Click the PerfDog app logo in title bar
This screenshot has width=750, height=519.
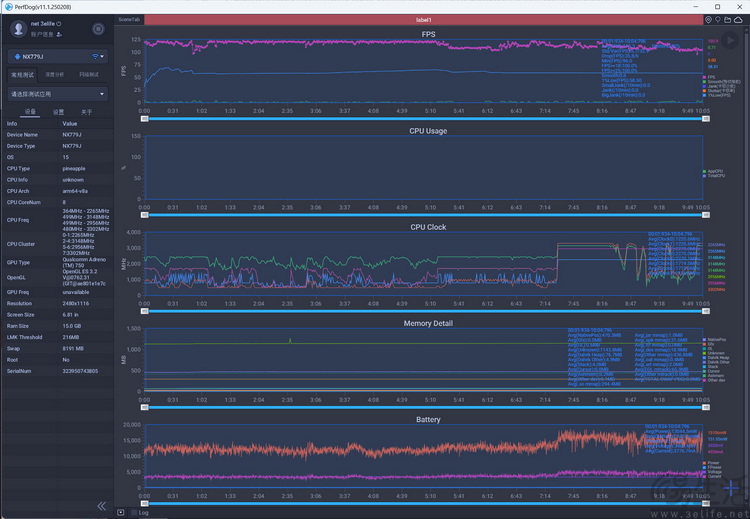[x=8, y=7]
